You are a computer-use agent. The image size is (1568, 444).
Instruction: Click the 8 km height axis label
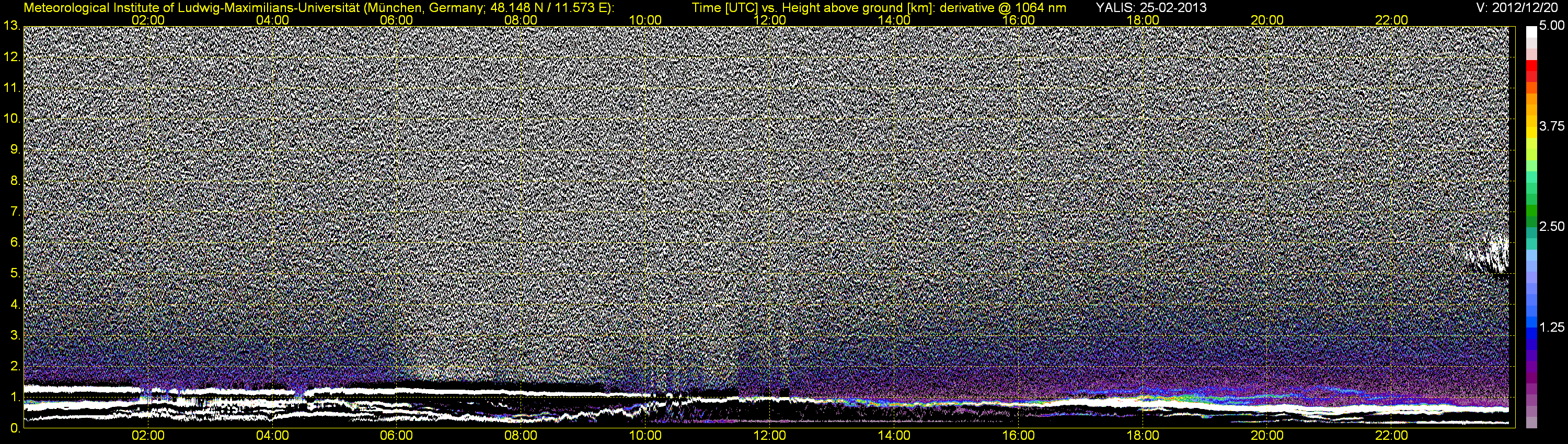[x=15, y=181]
